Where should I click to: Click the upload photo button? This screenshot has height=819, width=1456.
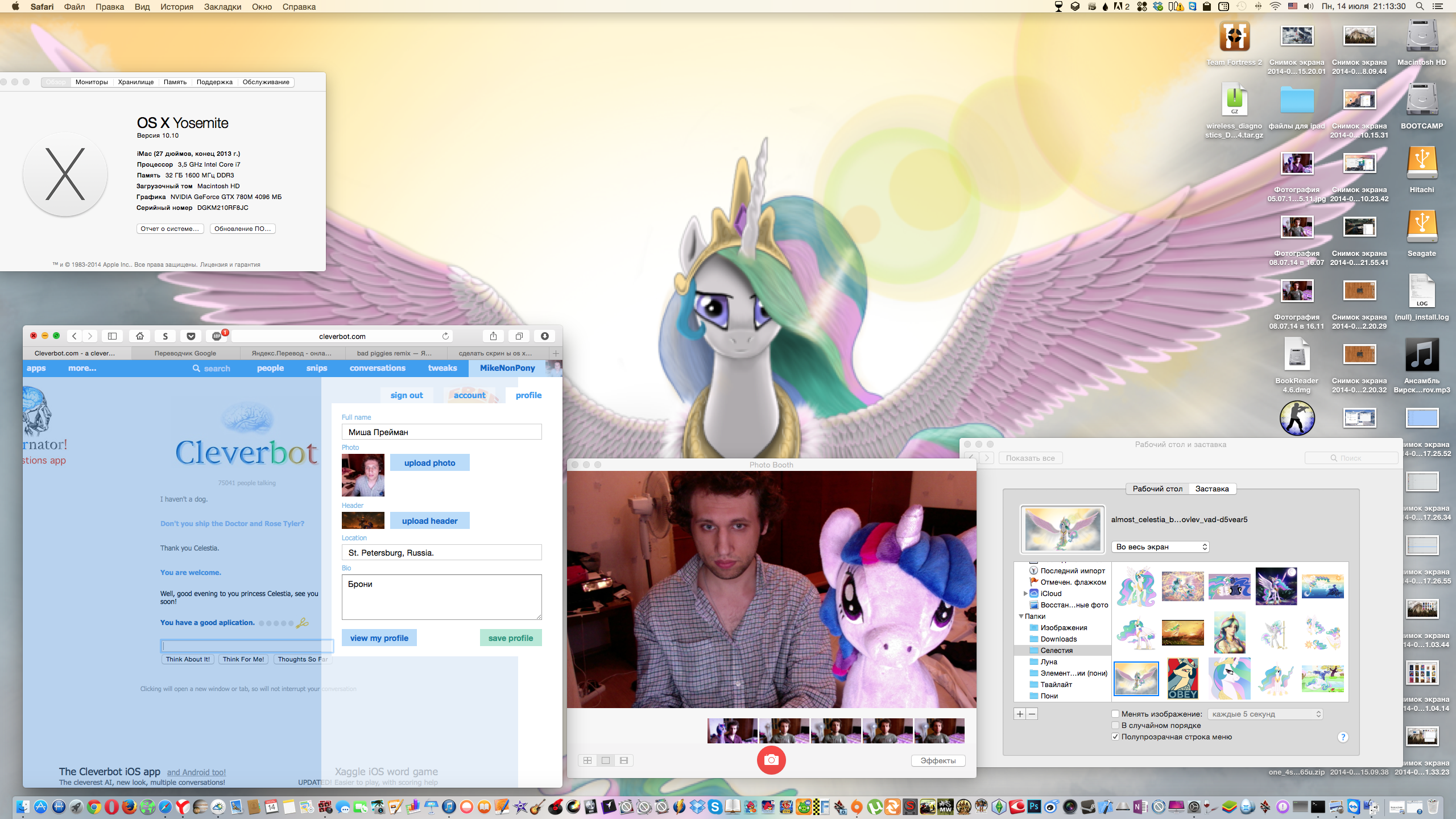click(430, 462)
